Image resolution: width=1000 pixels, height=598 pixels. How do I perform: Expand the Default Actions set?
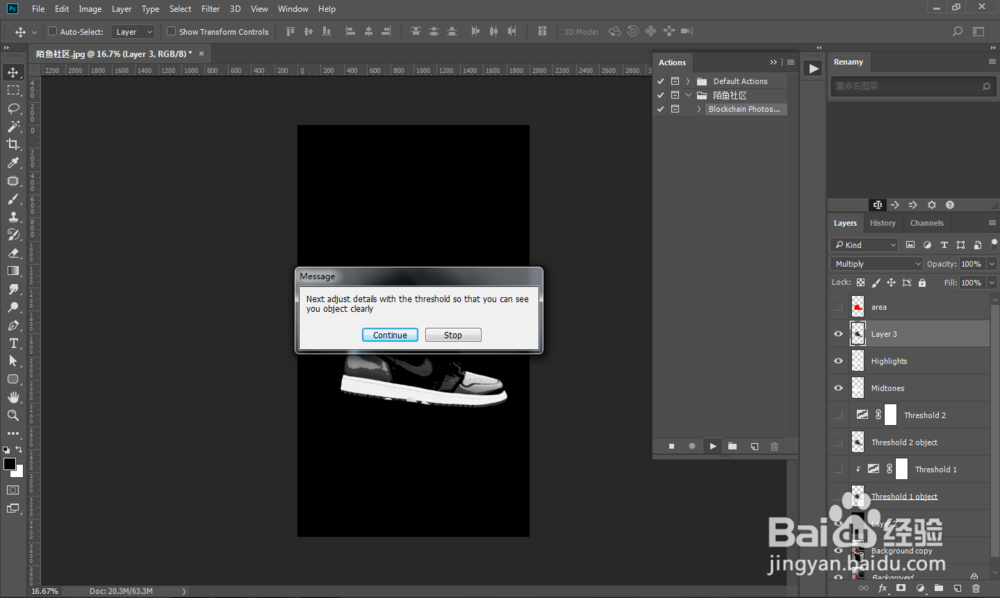[688, 81]
